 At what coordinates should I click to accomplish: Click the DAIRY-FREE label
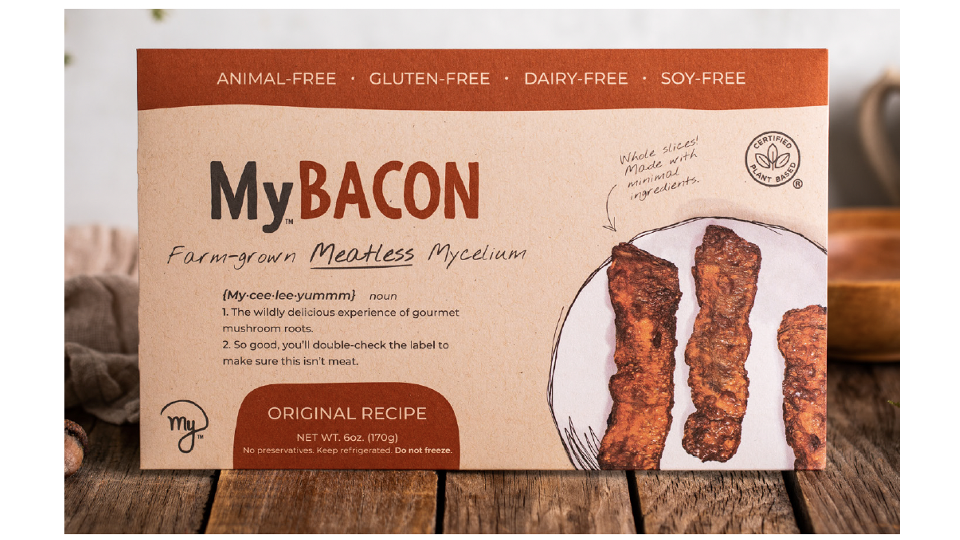(576, 79)
